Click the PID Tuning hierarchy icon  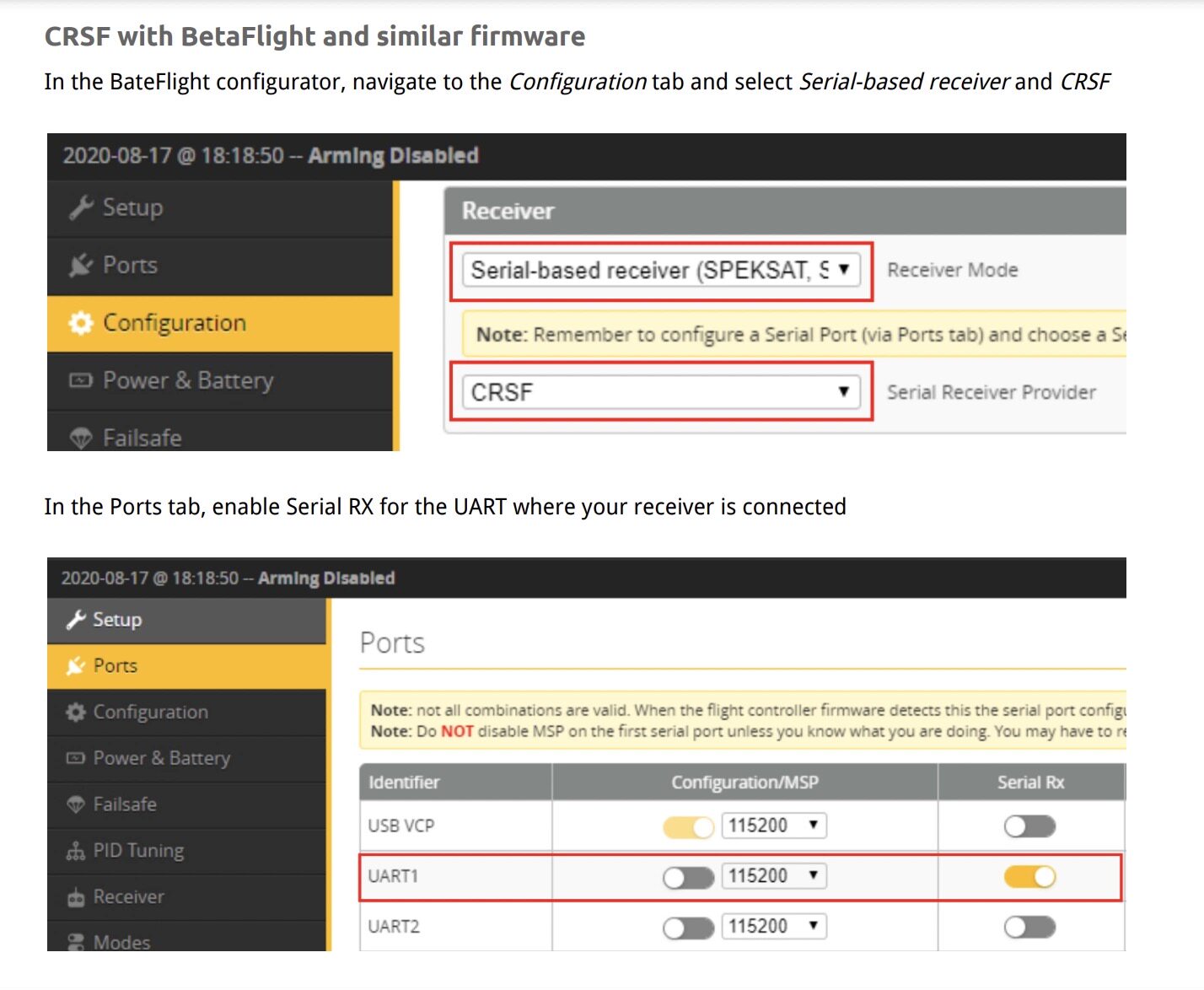76,851
